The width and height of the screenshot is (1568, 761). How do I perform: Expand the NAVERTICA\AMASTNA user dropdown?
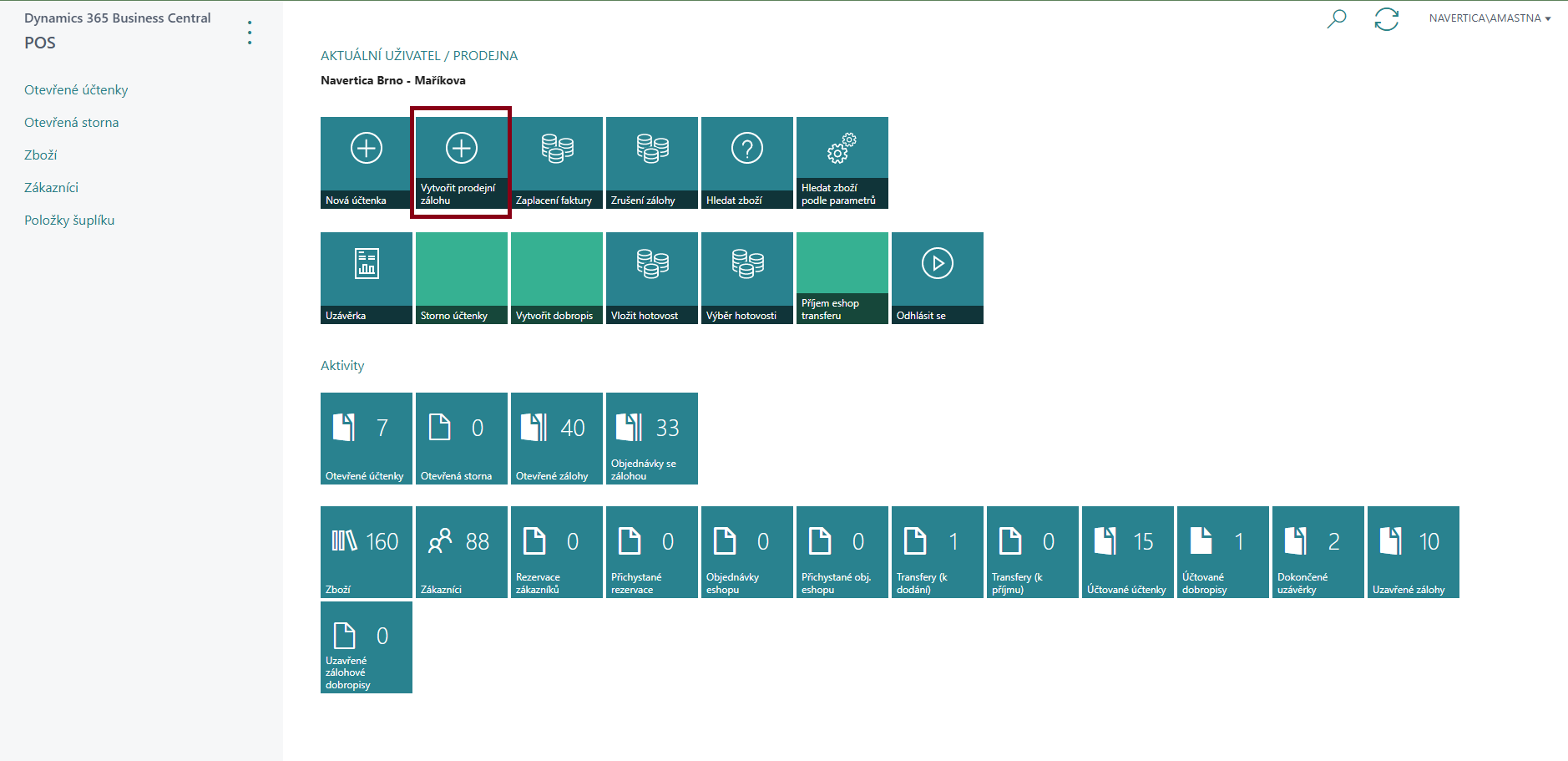1490,18
